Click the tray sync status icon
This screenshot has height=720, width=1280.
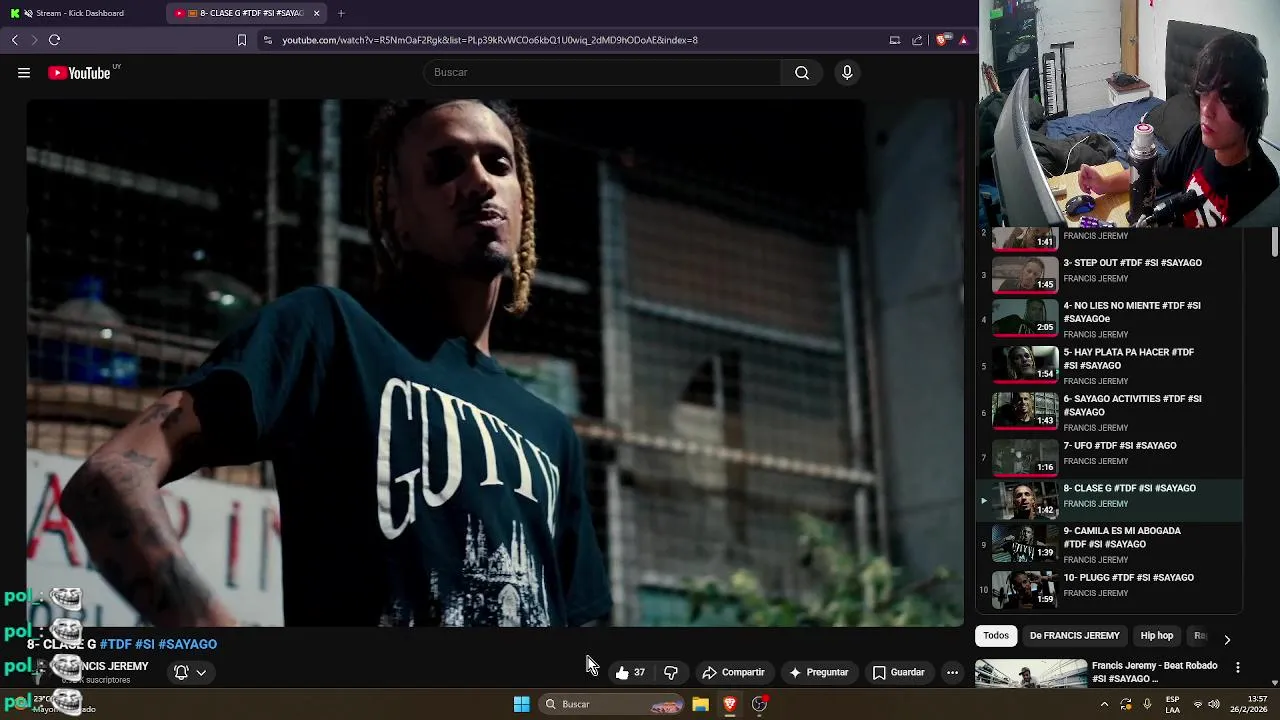pos(1126,704)
